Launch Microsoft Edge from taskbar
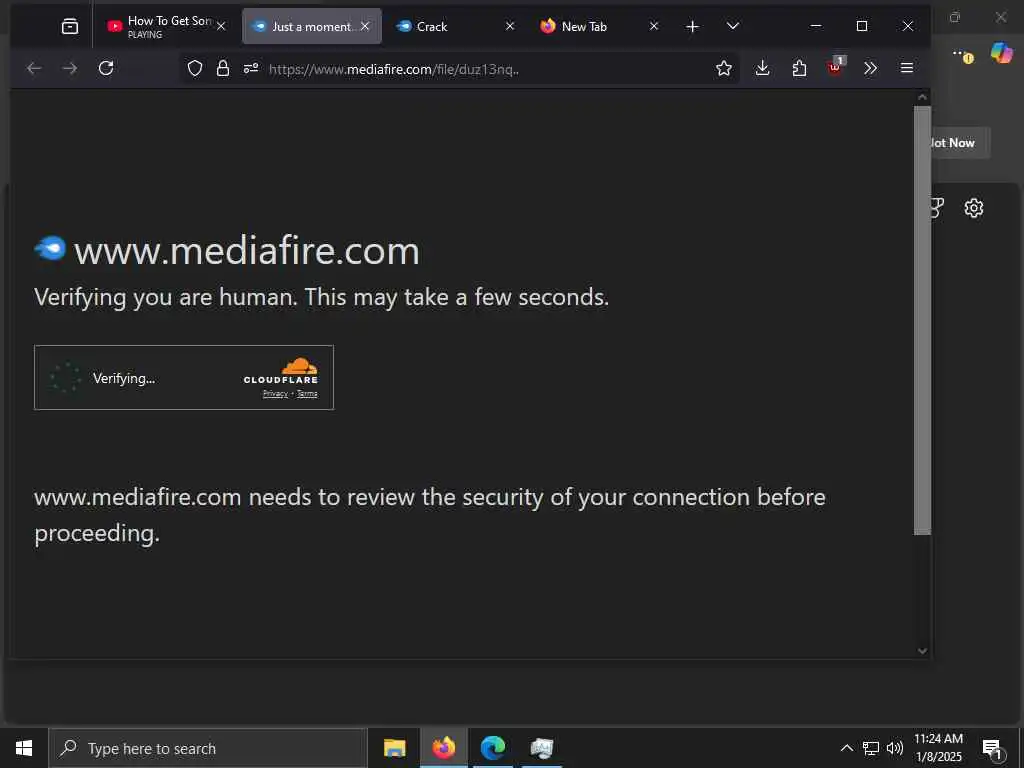1024x768 pixels. click(x=493, y=748)
